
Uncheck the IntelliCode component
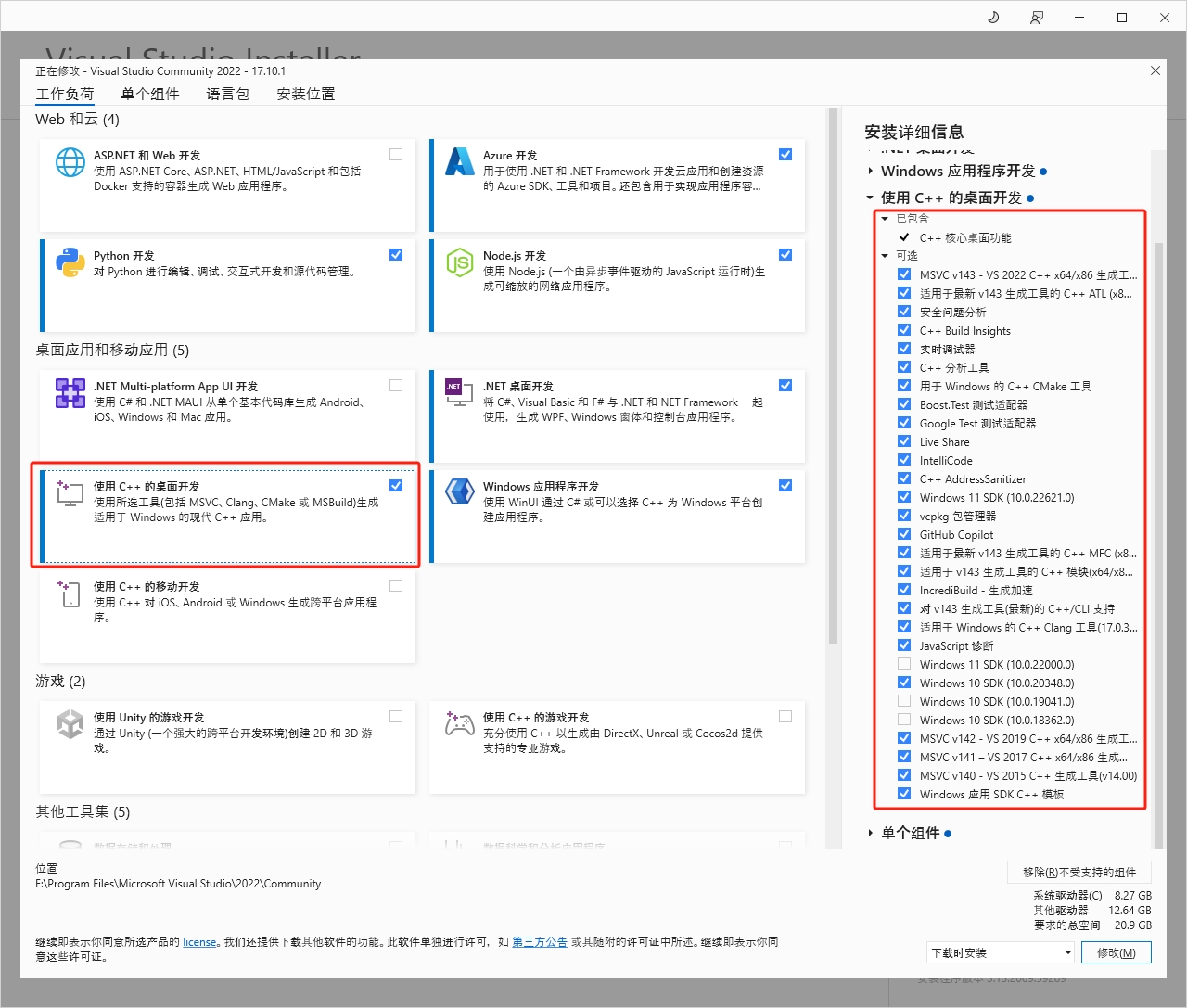pos(904,460)
